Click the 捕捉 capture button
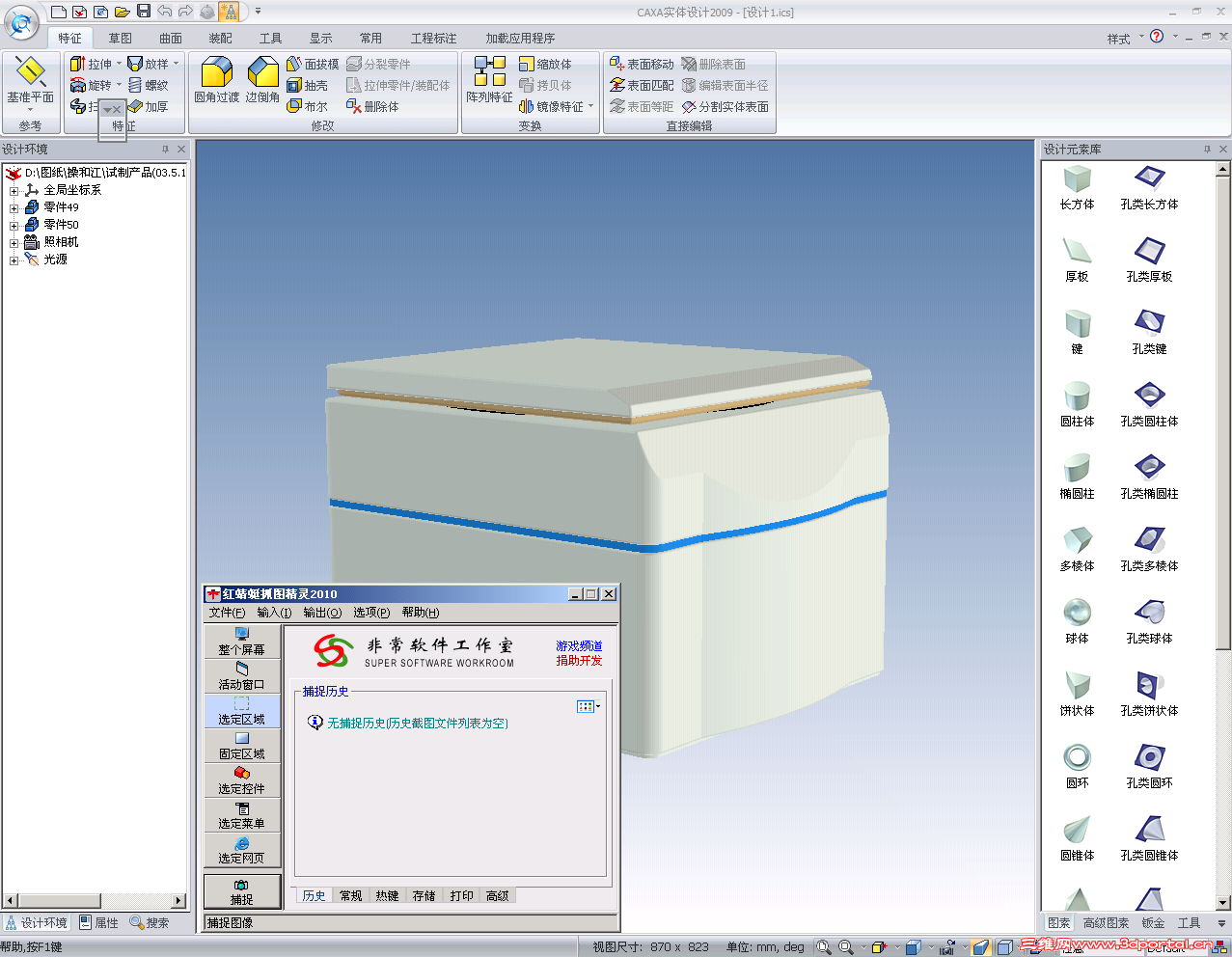Viewport: 1232px width, 957px height. [x=242, y=891]
